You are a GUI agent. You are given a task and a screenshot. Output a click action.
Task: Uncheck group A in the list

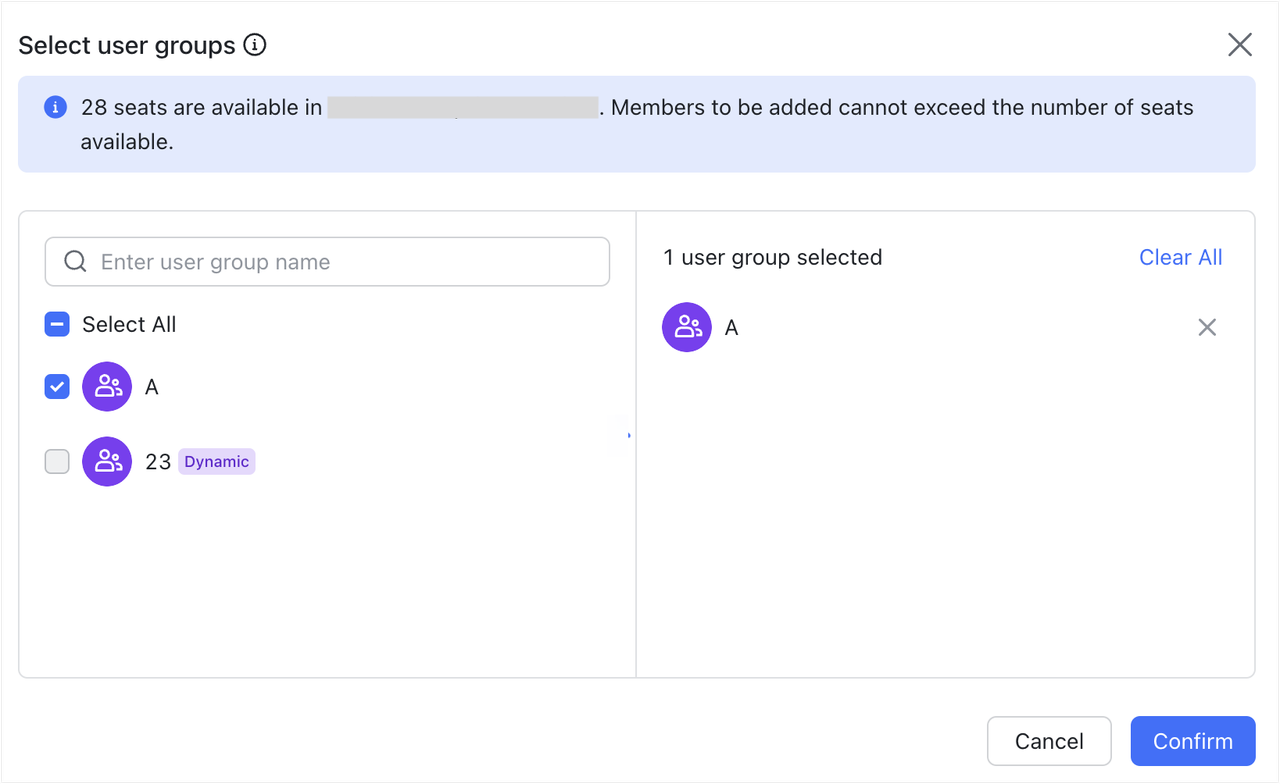(57, 386)
